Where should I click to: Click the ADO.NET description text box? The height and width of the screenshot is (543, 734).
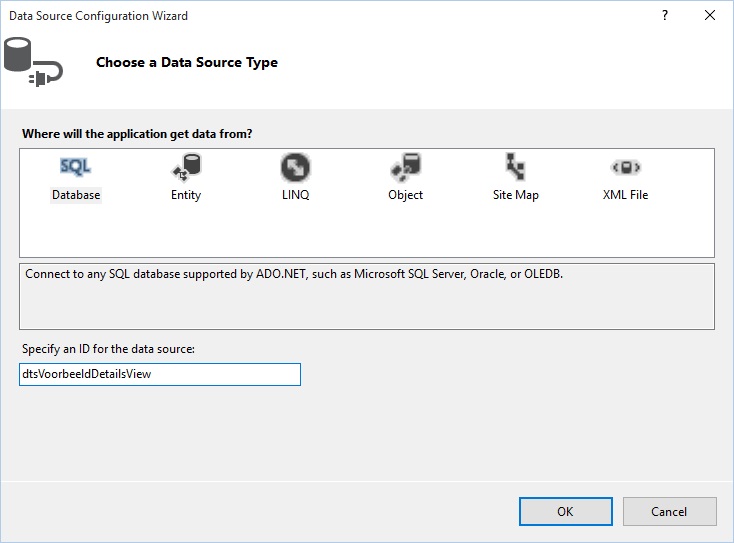[367, 296]
